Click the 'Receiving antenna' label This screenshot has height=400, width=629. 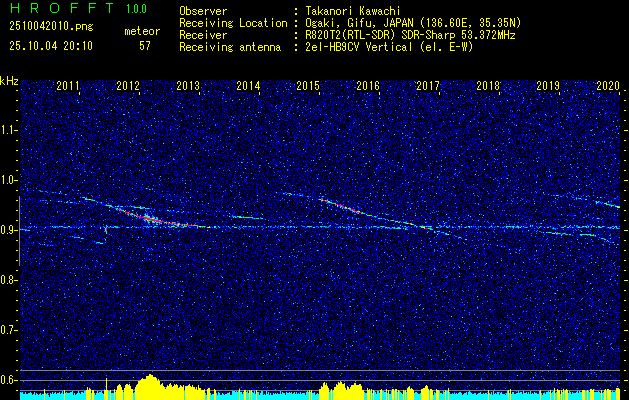(x=230, y=47)
